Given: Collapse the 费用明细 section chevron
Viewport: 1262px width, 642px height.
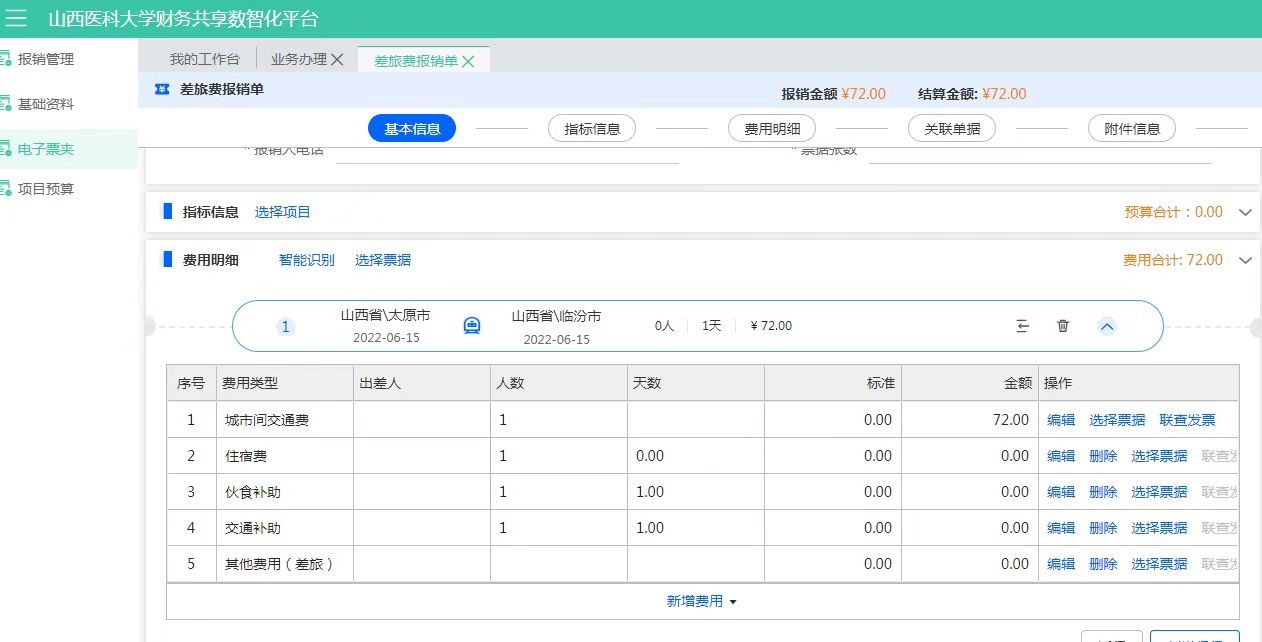Looking at the screenshot, I should click(x=1245, y=260).
